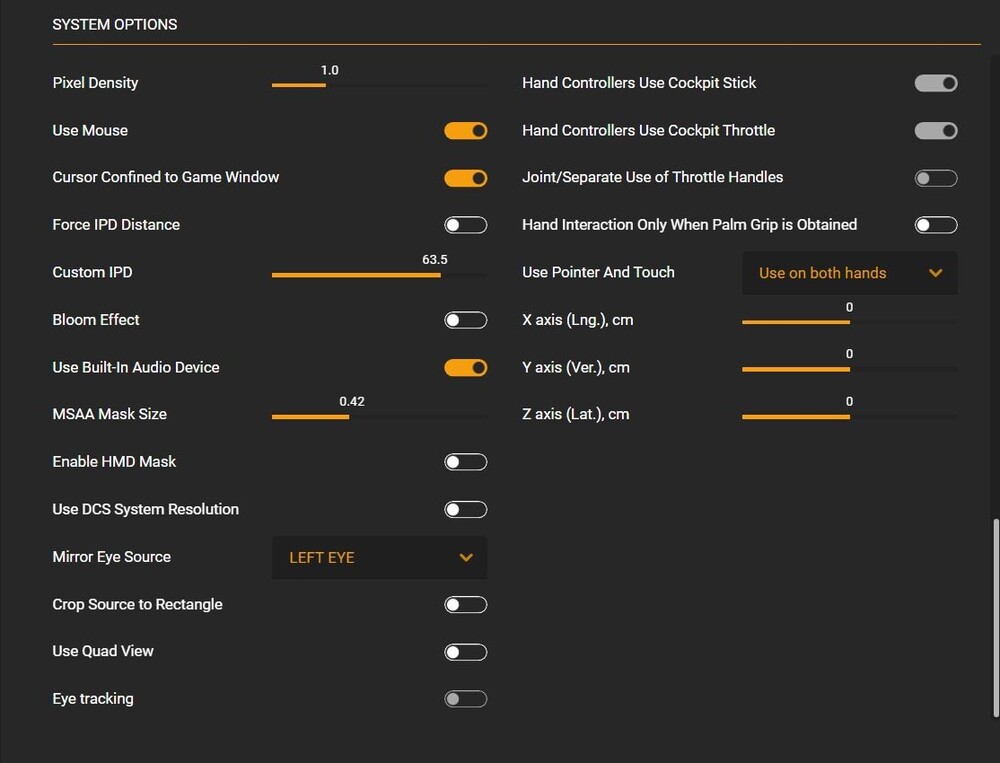This screenshot has height=763, width=1000.
Task: Enable Hand Interaction Only When Palm Grip
Action: pos(936,225)
